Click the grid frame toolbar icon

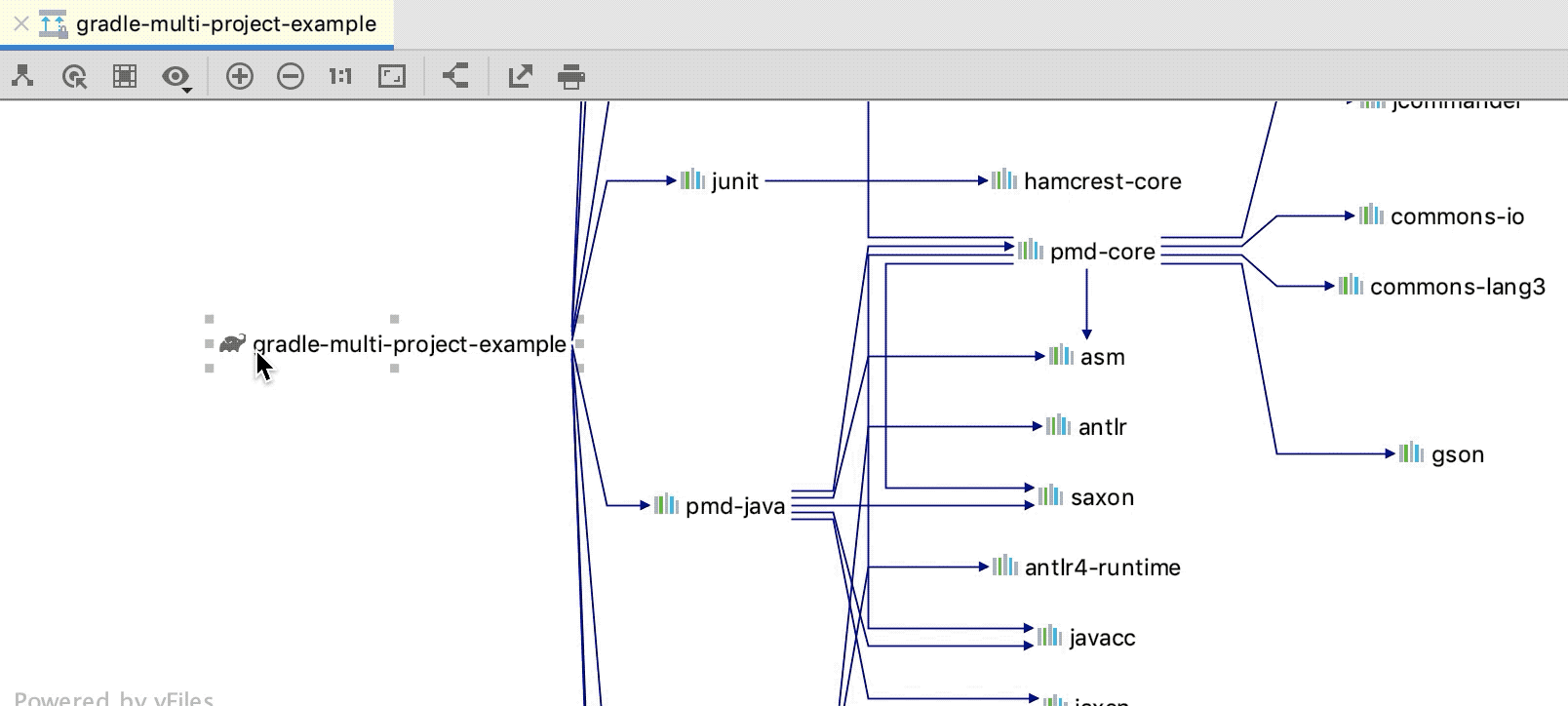[x=125, y=76]
